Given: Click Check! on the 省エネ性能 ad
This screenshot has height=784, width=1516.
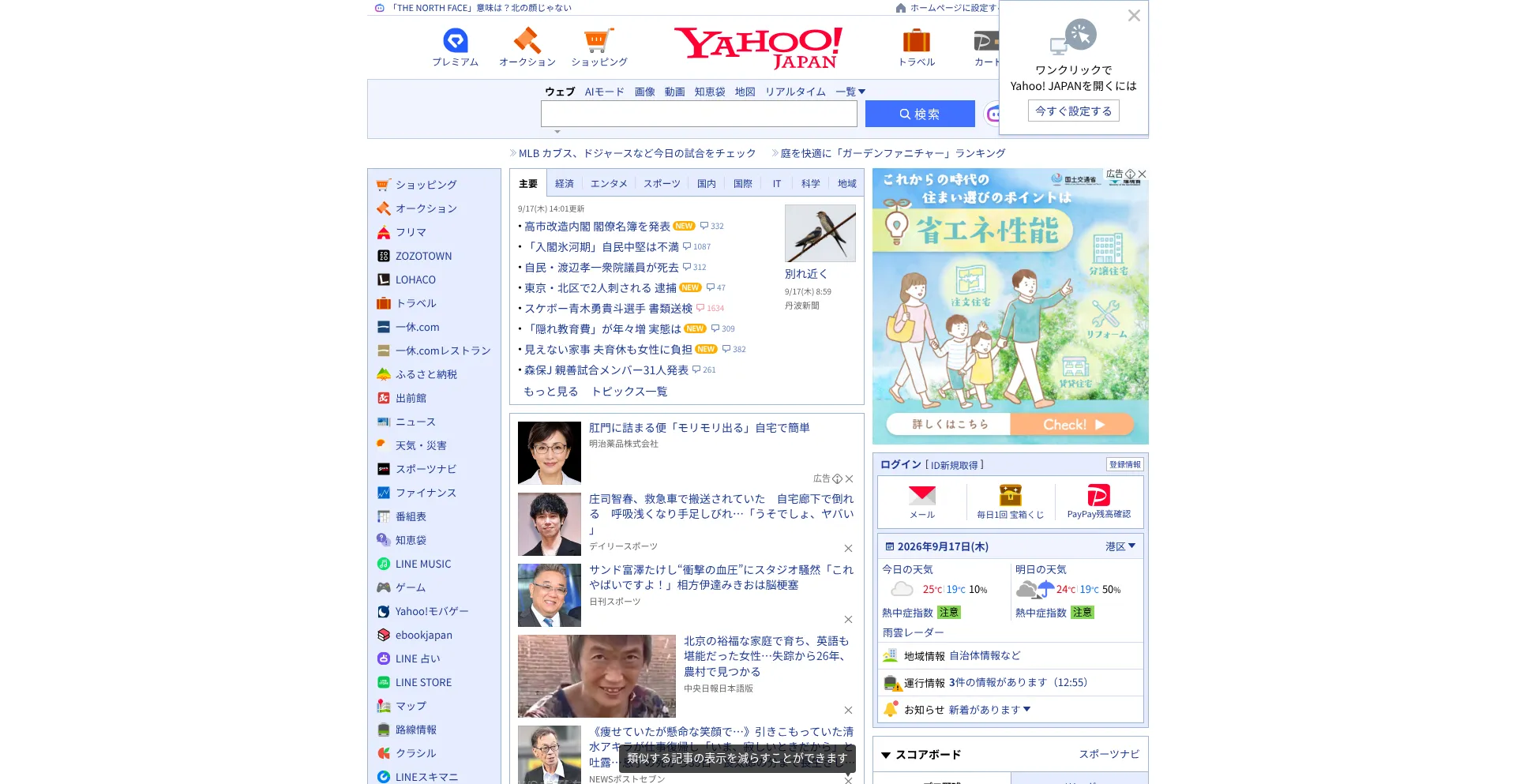Looking at the screenshot, I should pyautogui.click(x=1072, y=424).
